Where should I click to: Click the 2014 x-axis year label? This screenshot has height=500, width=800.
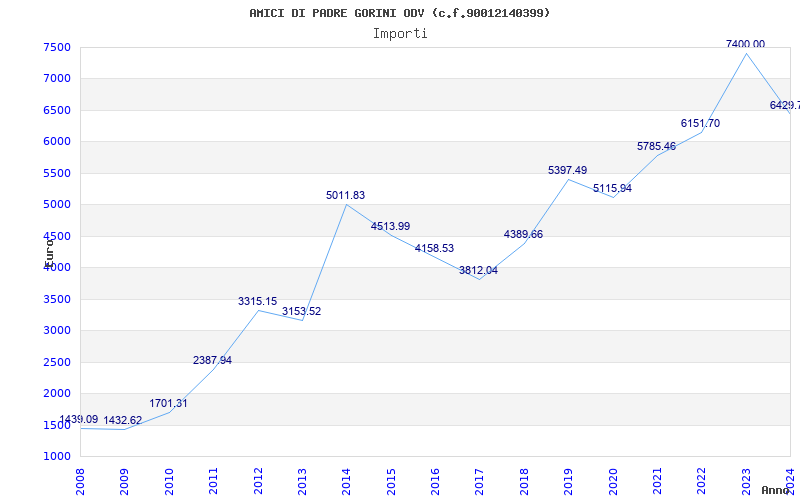[x=346, y=478]
